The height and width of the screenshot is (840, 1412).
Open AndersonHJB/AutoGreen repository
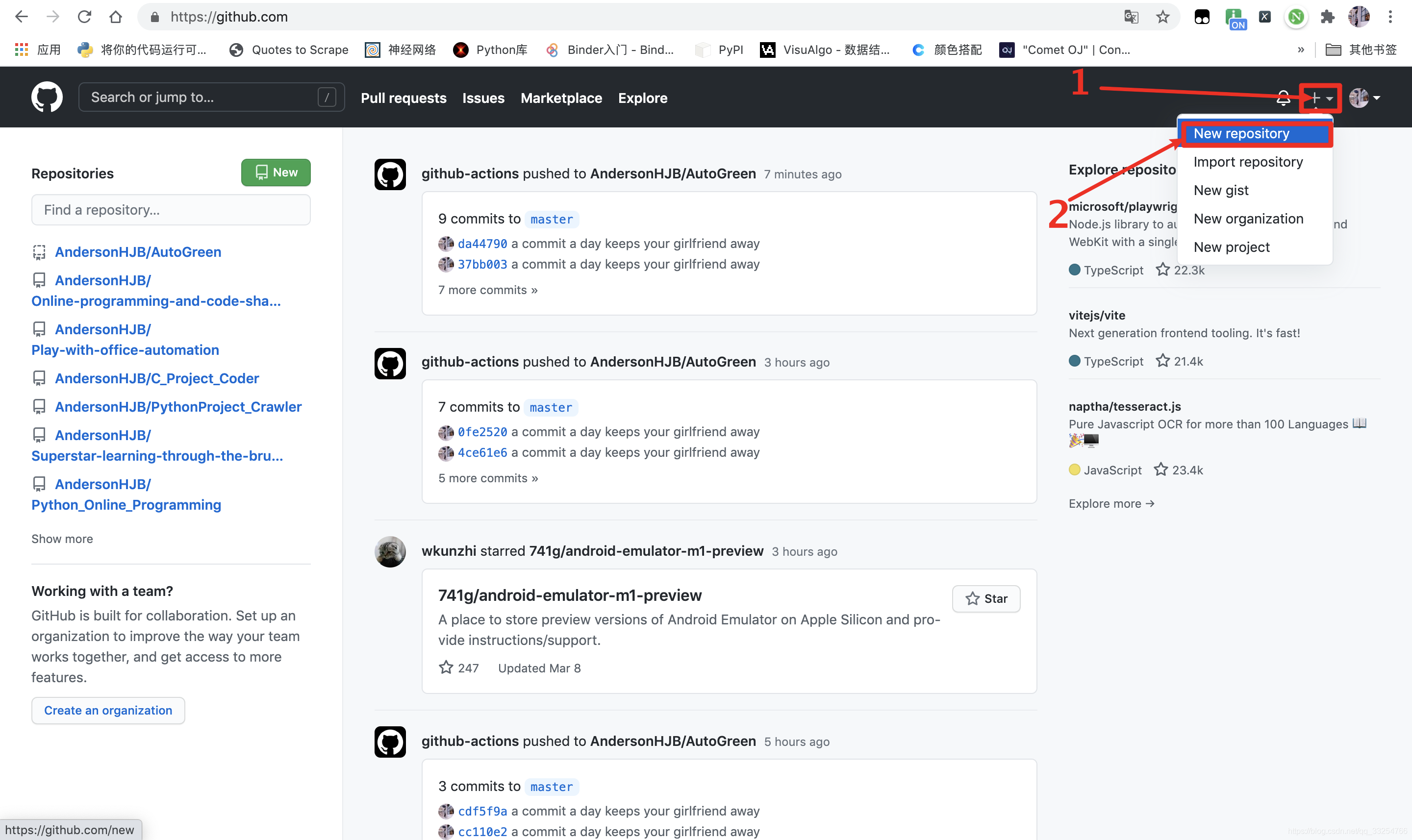point(138,251)
